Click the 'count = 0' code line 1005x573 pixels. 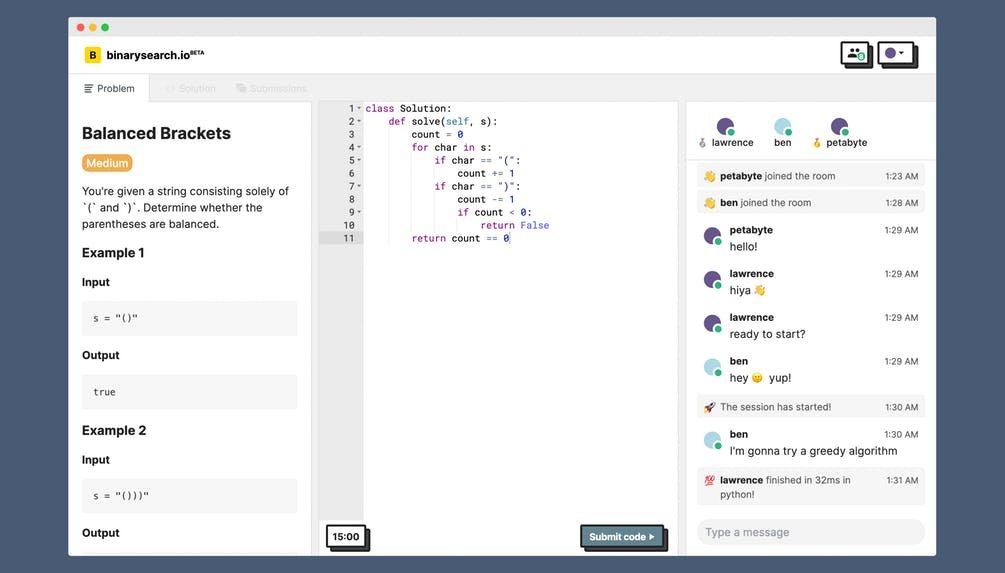pyautogui.click(x=437, y=135)
